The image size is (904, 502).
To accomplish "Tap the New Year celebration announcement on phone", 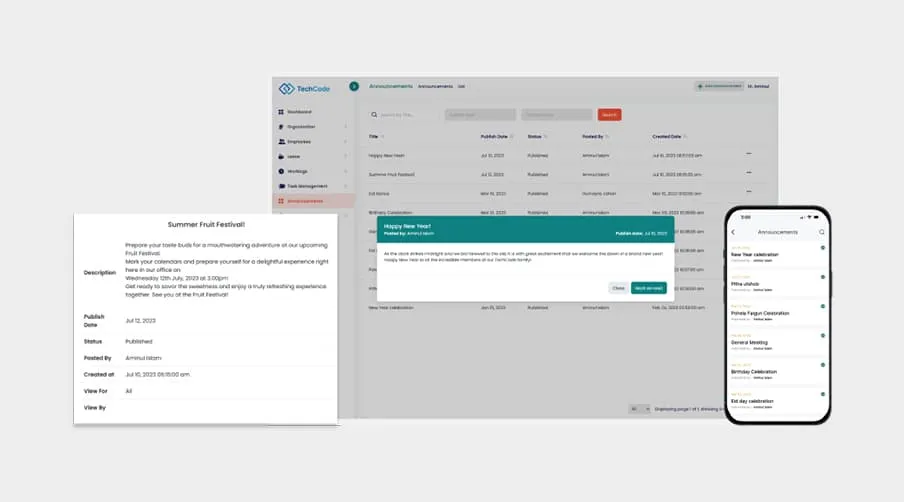I will click(777, 254).
